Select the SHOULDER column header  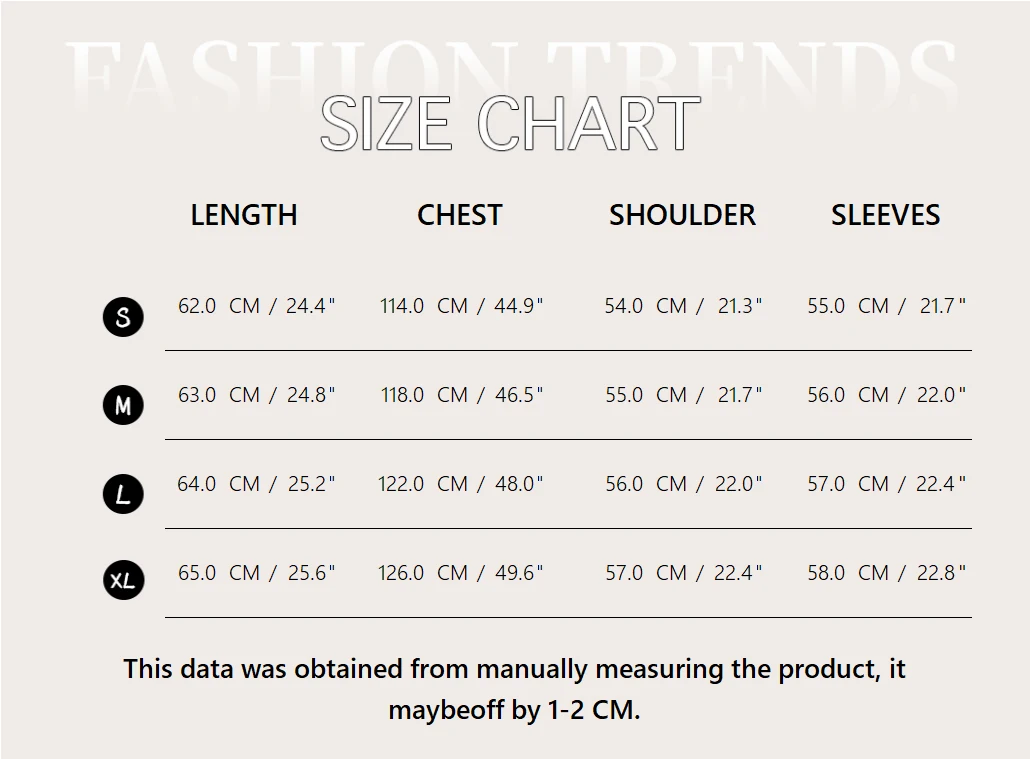point(682,215)
